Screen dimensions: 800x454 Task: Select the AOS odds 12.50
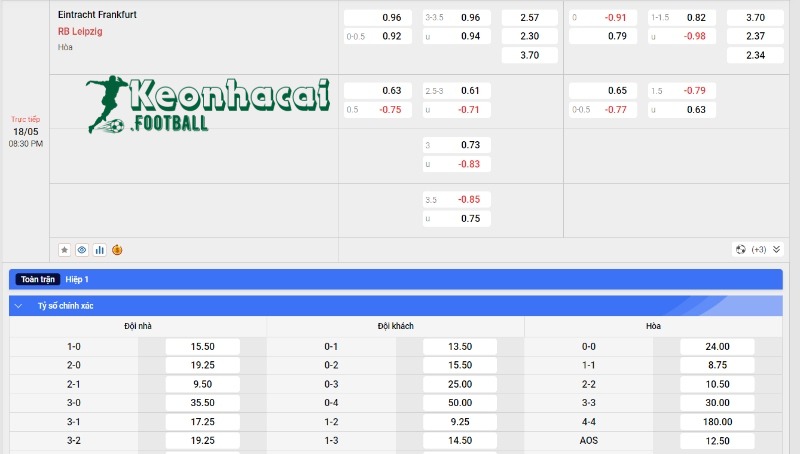[717, 441]
